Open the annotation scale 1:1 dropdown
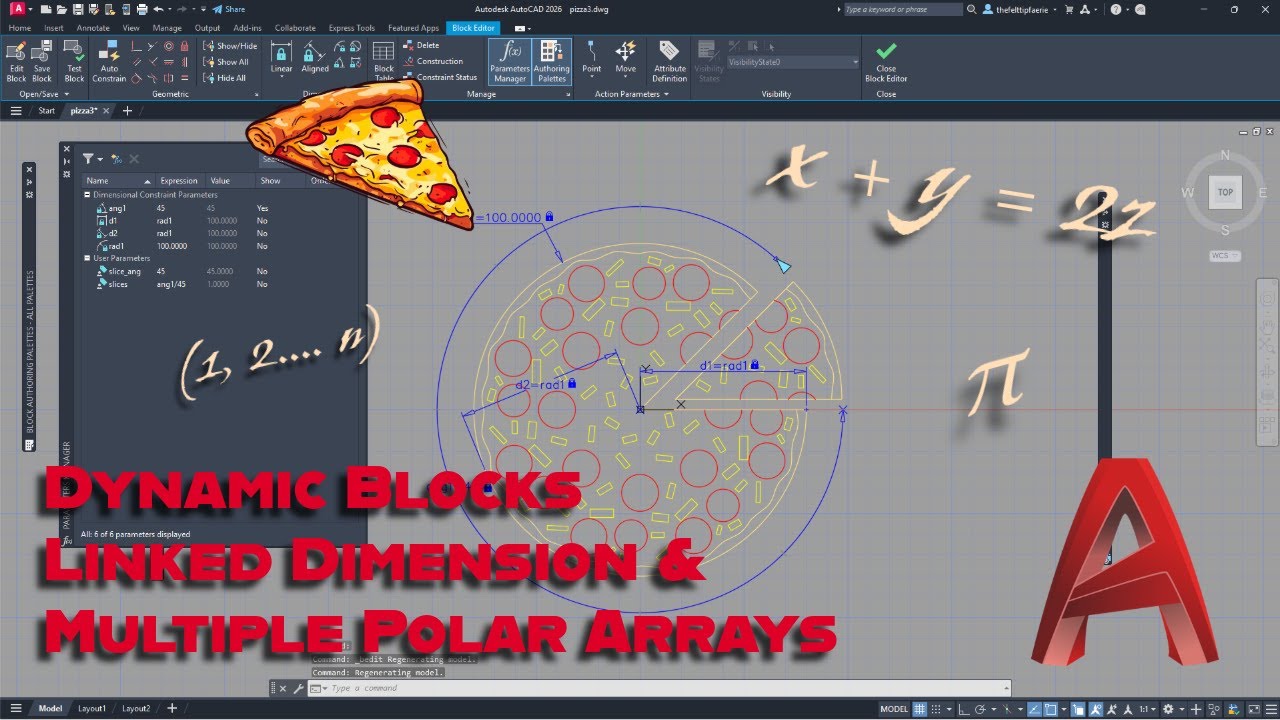1280x720 pixels. tap(1149, 709)
